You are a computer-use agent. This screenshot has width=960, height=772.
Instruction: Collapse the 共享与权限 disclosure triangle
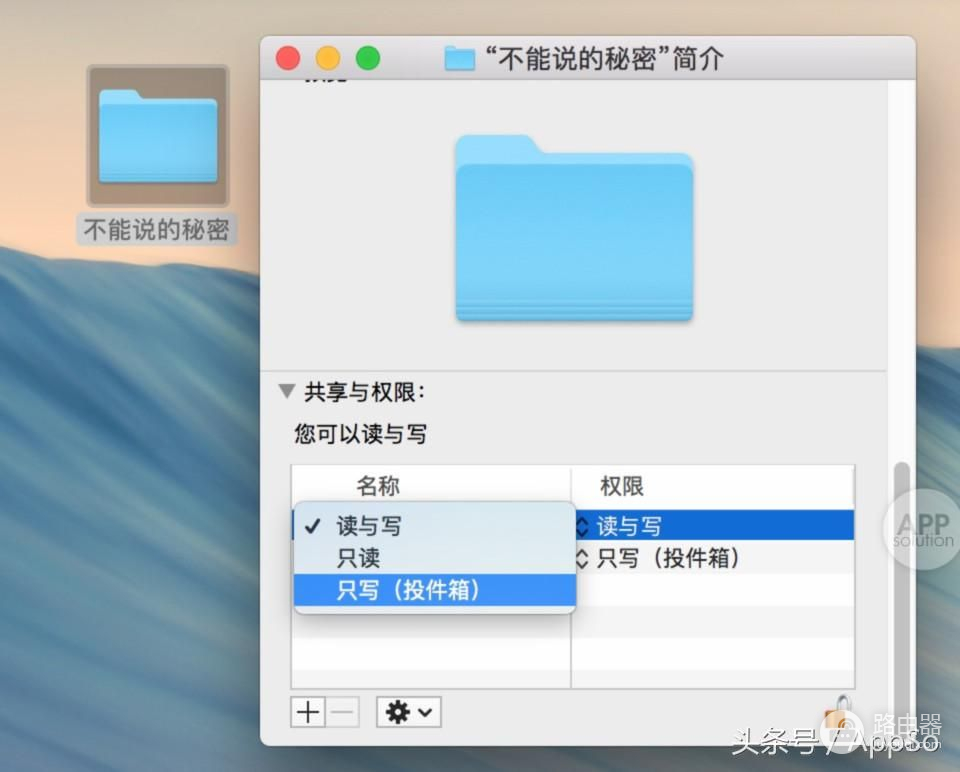coord(287,391)
